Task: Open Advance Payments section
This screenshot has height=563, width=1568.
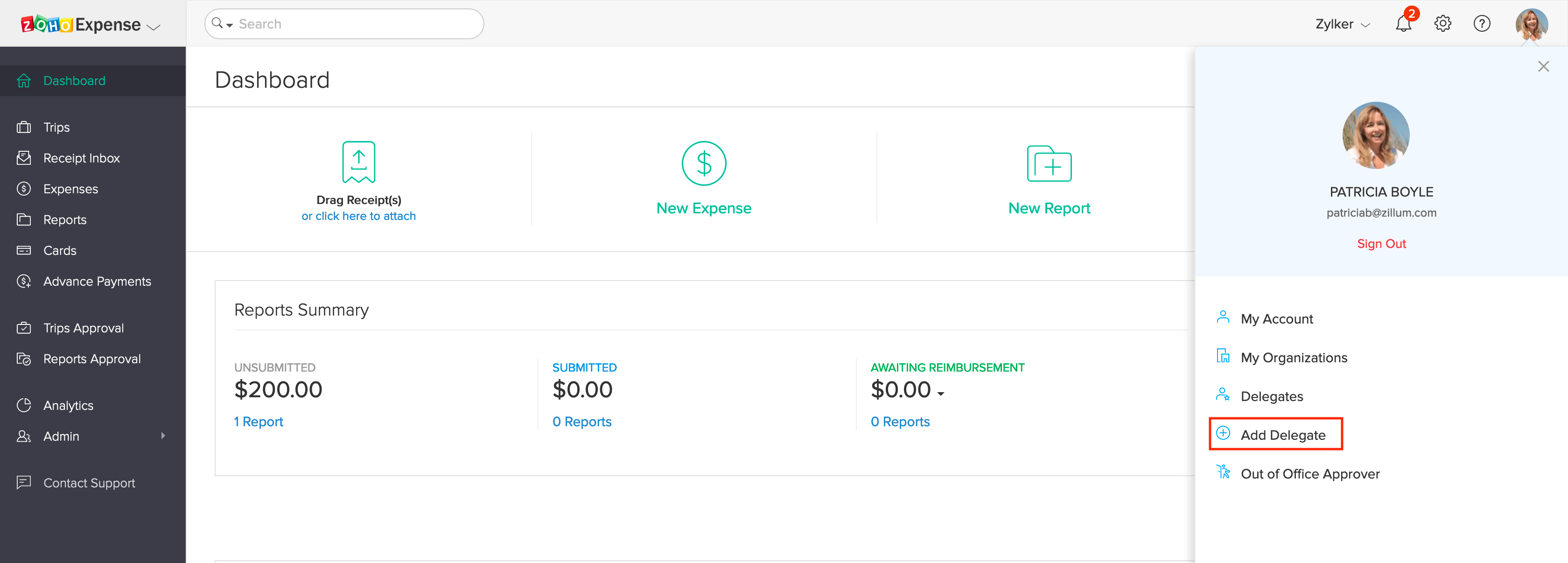Action: click(x=97, y=281)
